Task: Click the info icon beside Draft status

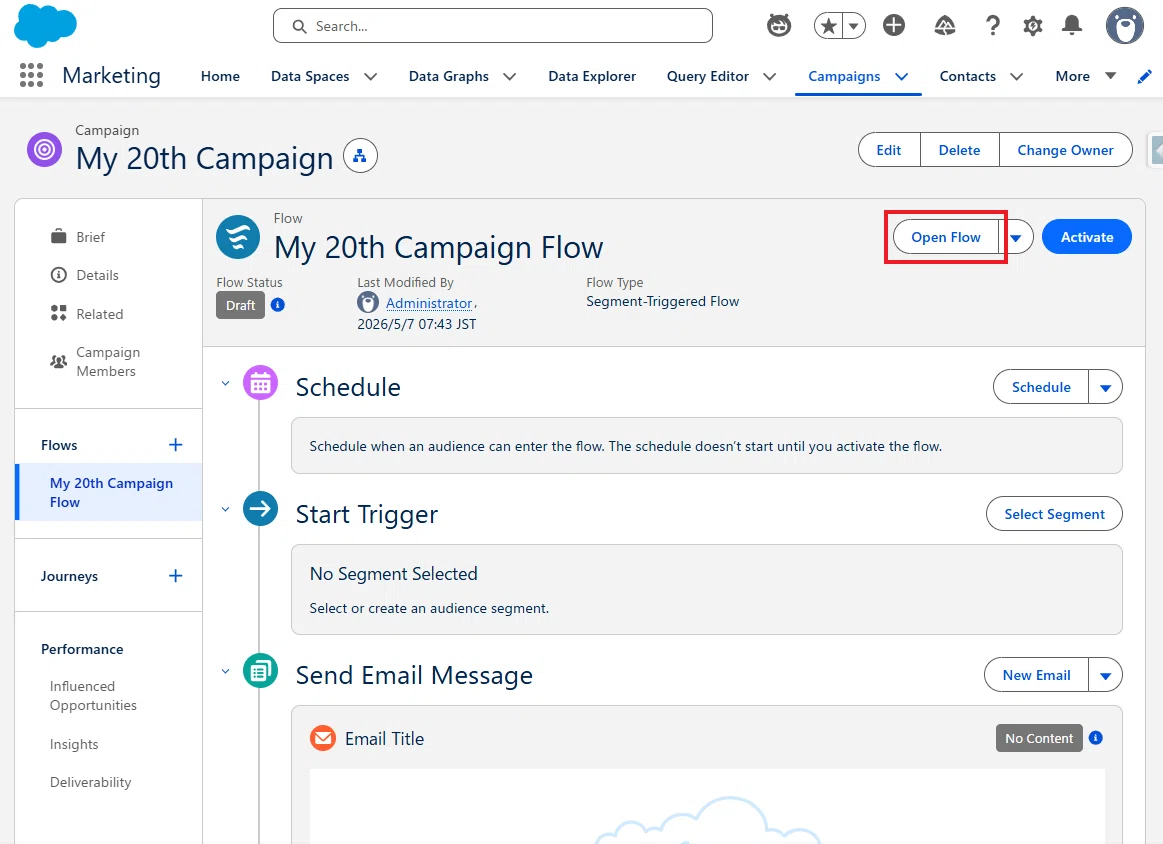Action: click(278, 305)
